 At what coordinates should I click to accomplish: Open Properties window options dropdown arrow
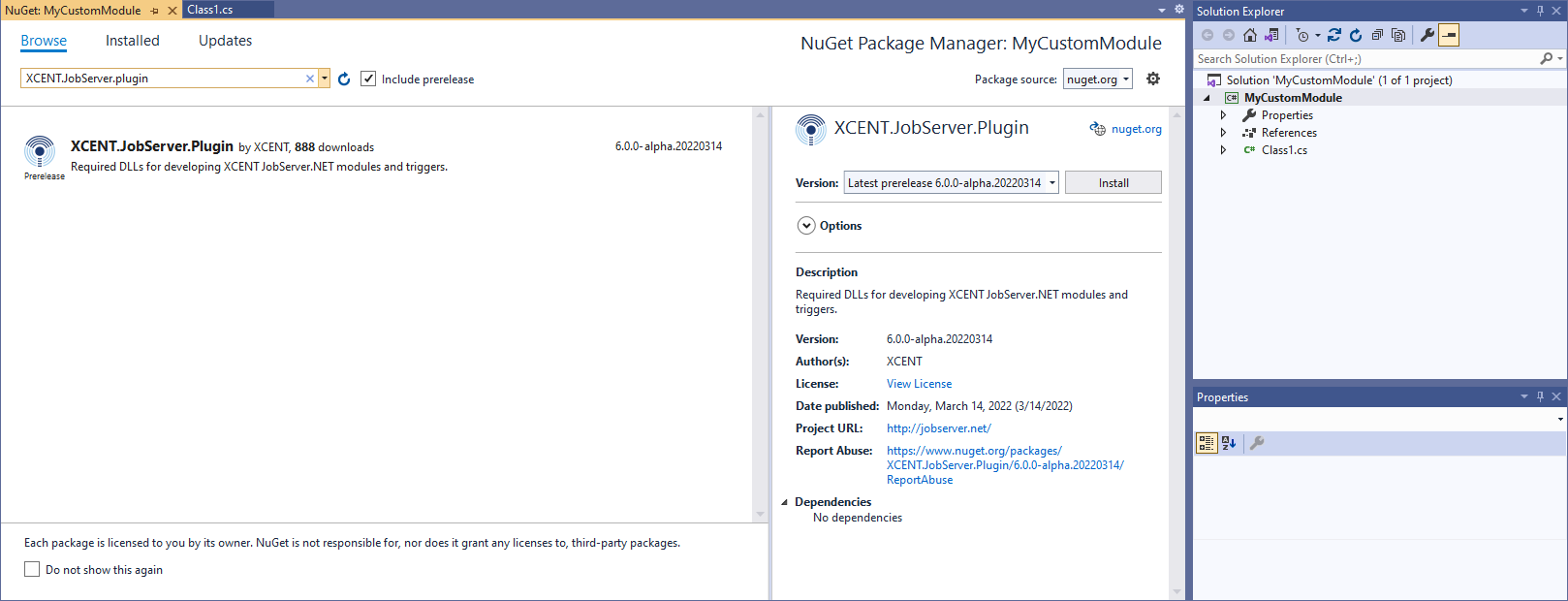coord(1524,396)
